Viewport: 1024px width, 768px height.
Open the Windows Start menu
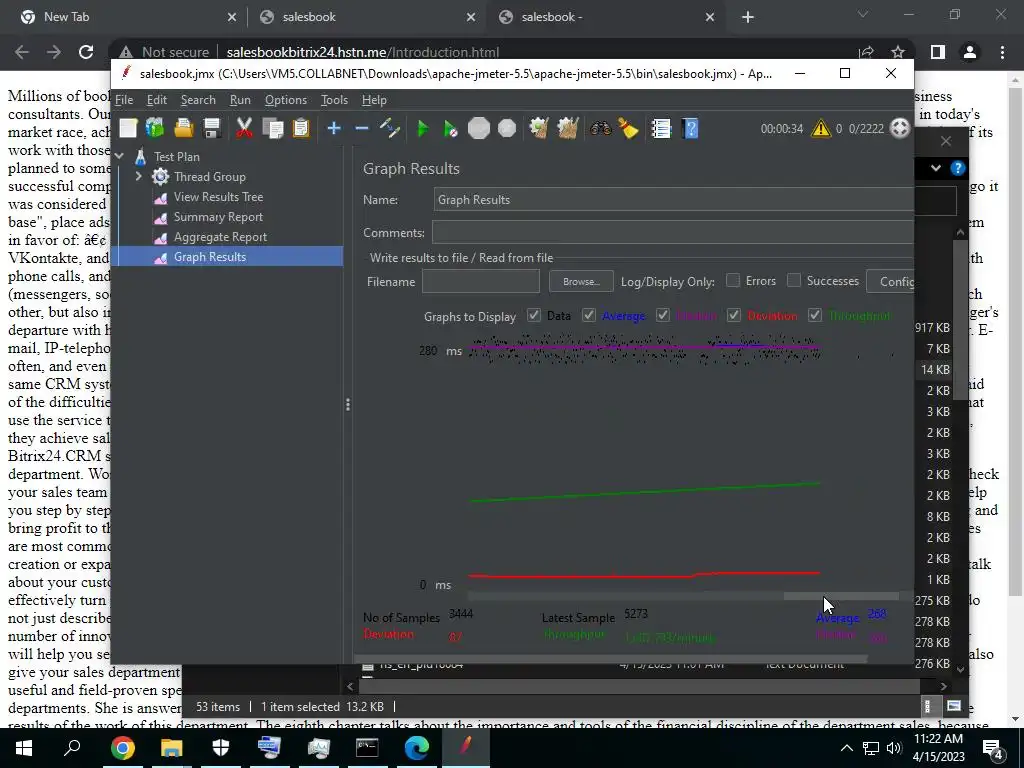click(24, 748)
